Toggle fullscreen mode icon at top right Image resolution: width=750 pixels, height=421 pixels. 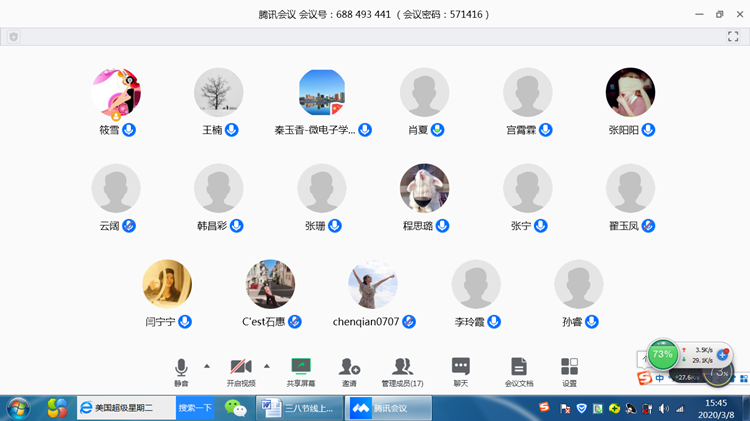733,37
